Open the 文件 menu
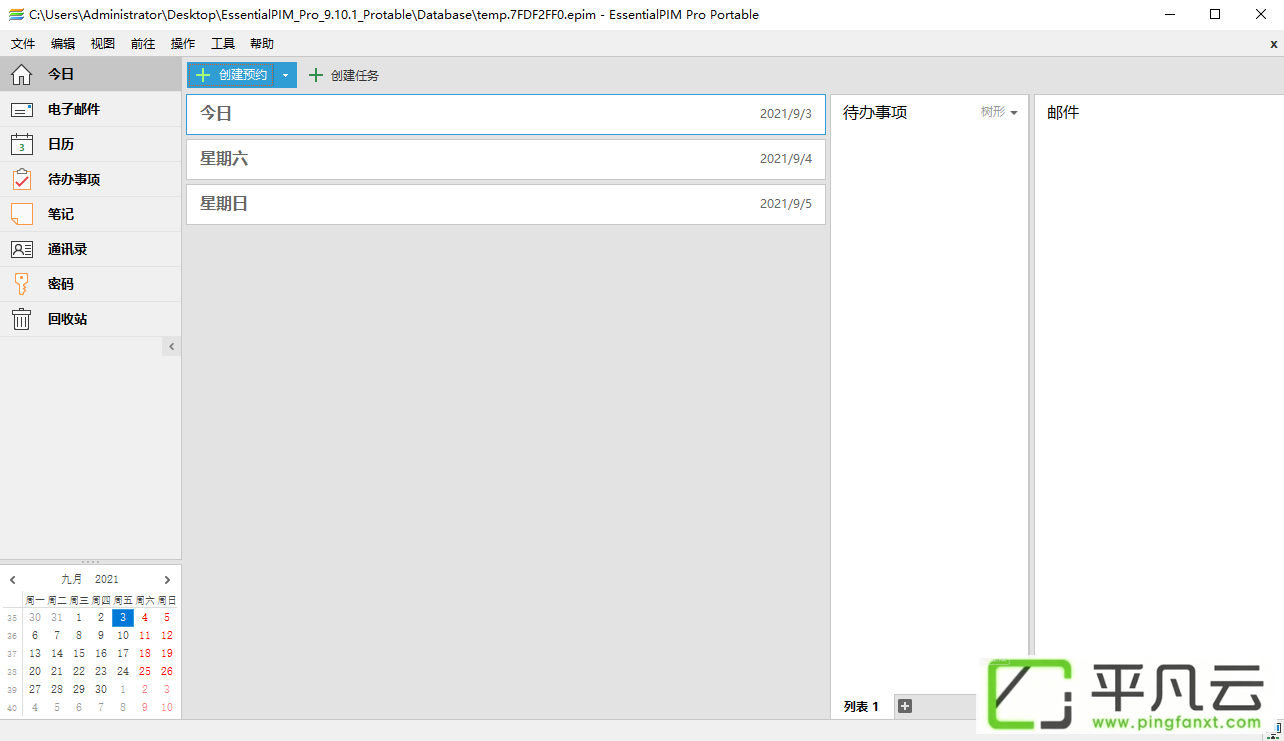 click(23, 44)
